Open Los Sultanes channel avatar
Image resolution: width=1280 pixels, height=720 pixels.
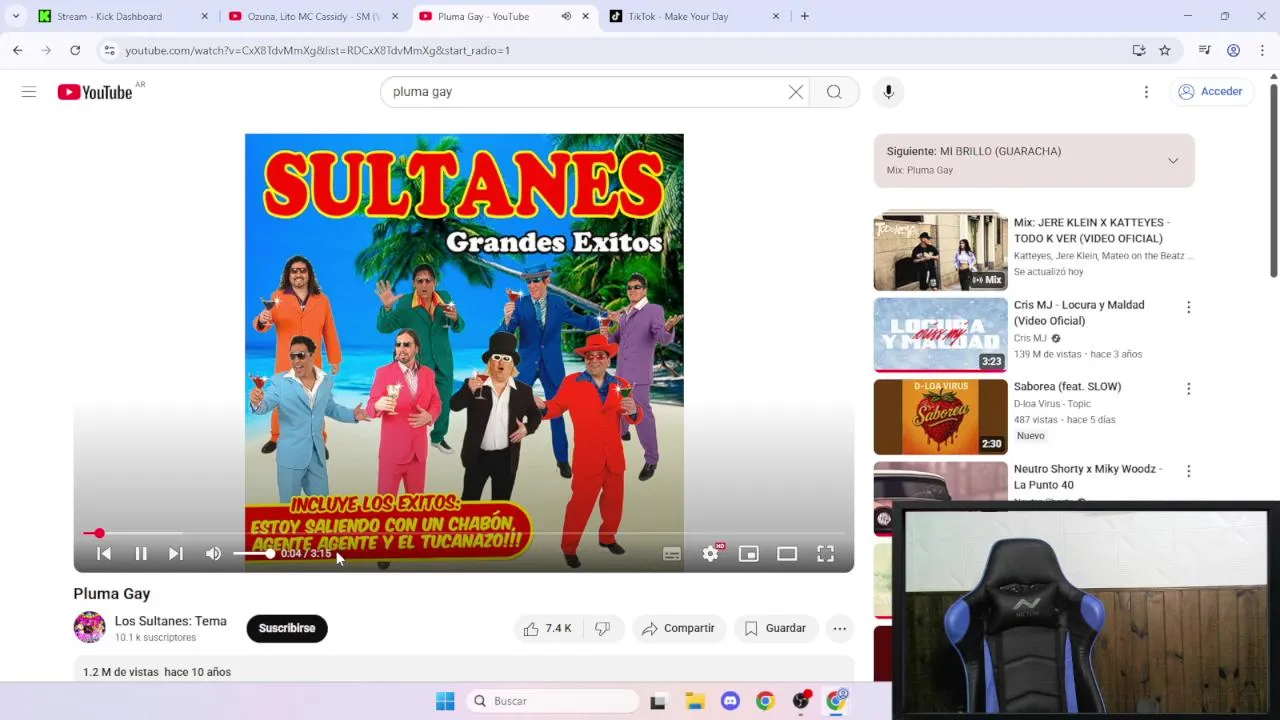click(89, 627)
